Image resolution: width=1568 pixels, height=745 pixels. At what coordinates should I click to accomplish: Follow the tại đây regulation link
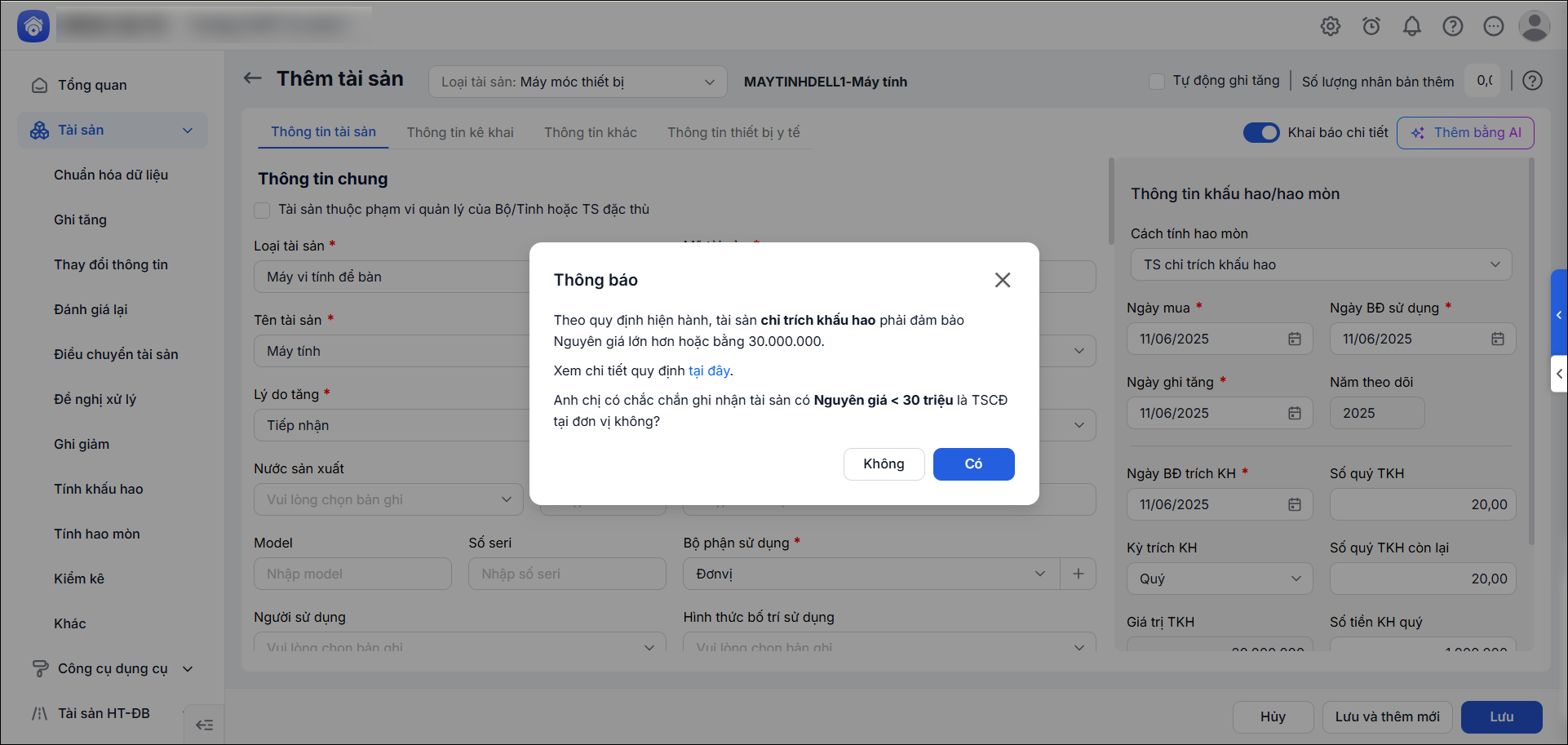click(x=709, y=370)
